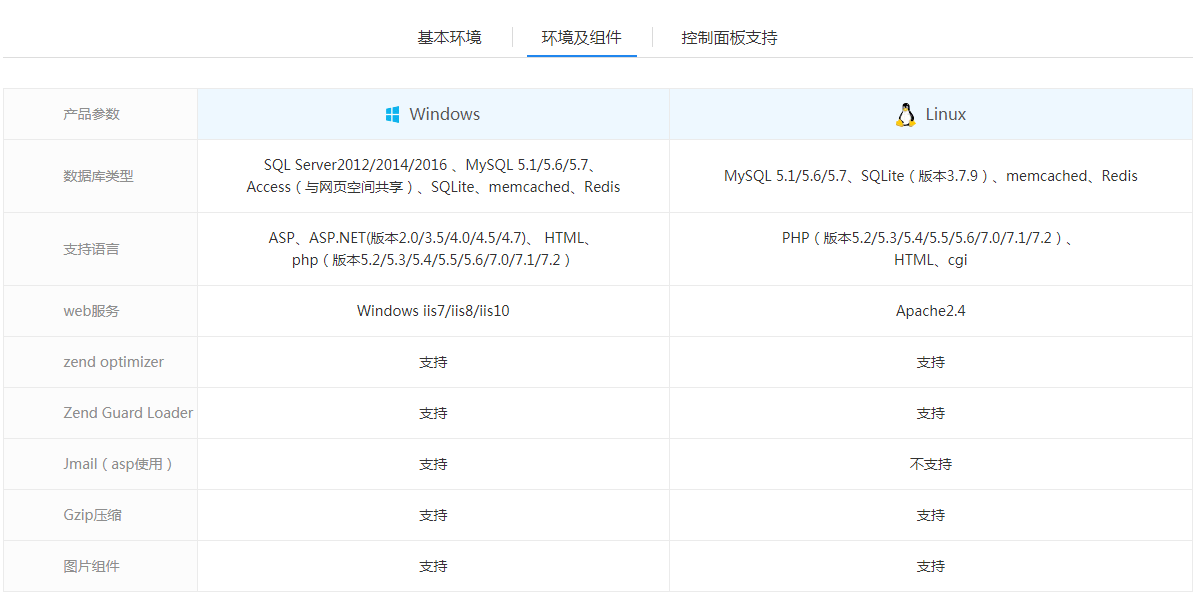Image resolution: width=1196 pixels, height=599 pixels.
Task: Select the 环境及组件 tab
Action: [x=581, y=38]
